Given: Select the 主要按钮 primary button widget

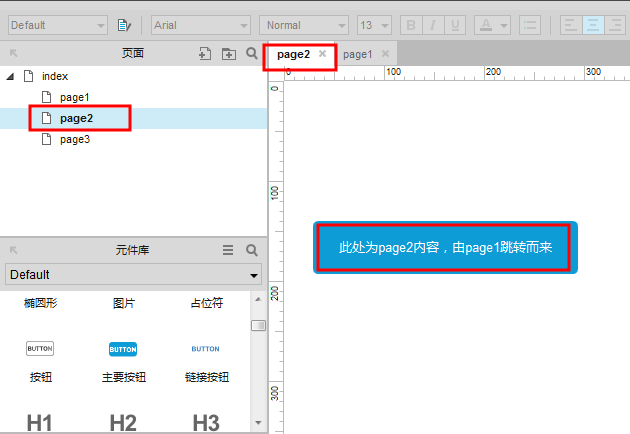Looking at the screenshot, I should click(x=123, y=361).
